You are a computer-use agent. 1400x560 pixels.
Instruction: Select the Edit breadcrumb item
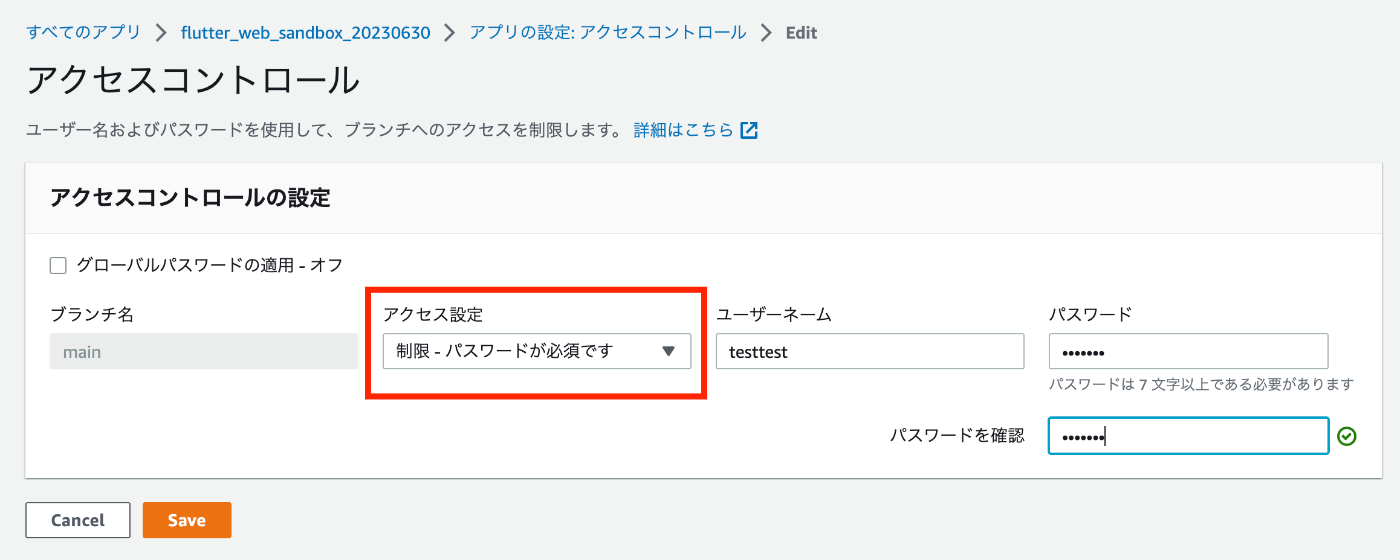click(x=801, y=32)
